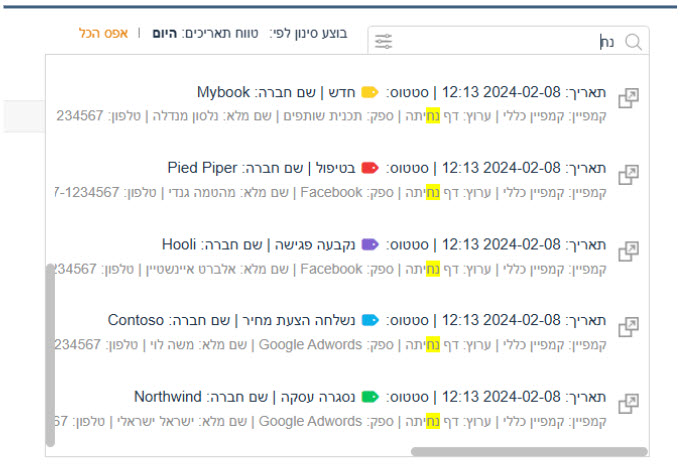Click the magnifying glass search icon
681x466 pixels.
click(x=633, y=41)
